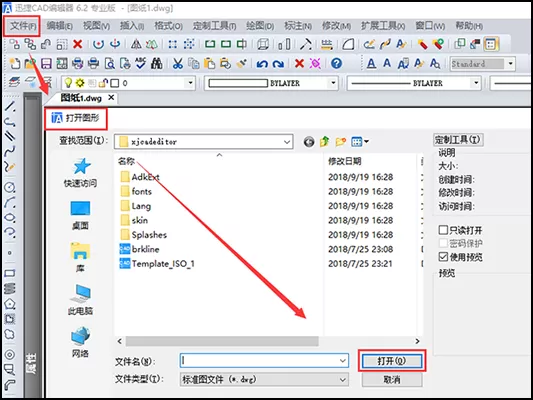Click the brush Match Properties icon
This screenshot has width=533, height=400.
click(x=242, y=64)
